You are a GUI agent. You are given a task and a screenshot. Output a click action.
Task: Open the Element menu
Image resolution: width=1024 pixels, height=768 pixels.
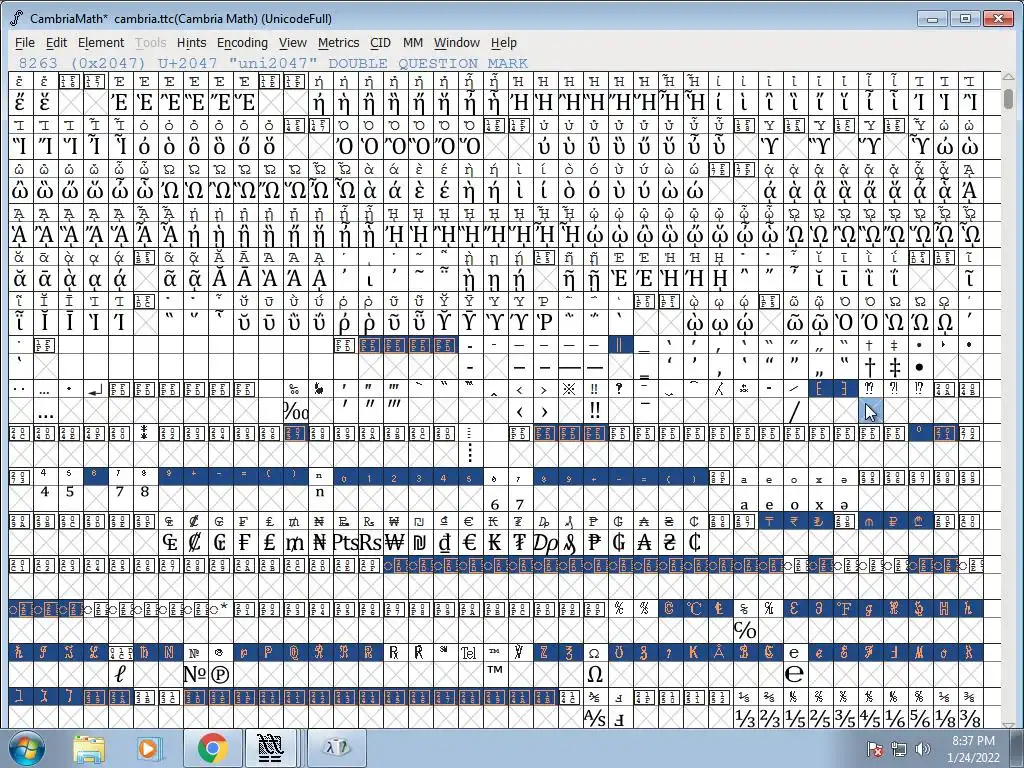pyautogui.click(x=101, y=42)
